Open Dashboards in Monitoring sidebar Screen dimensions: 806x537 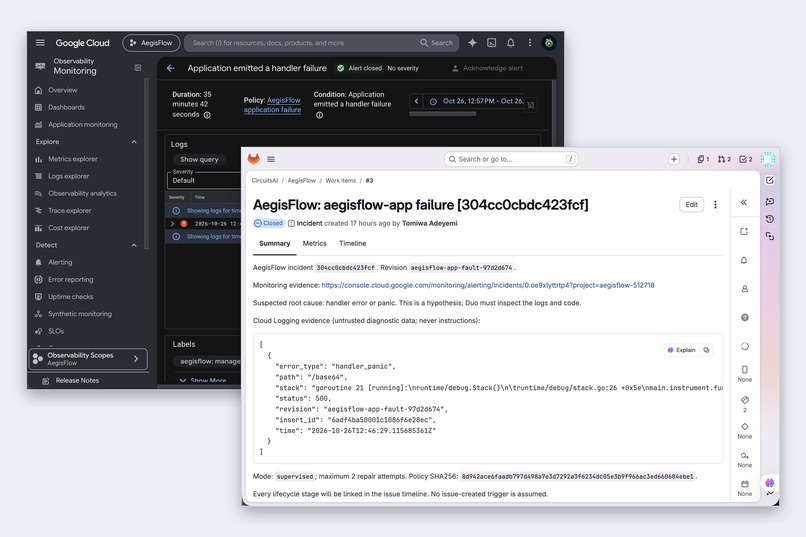66,107
